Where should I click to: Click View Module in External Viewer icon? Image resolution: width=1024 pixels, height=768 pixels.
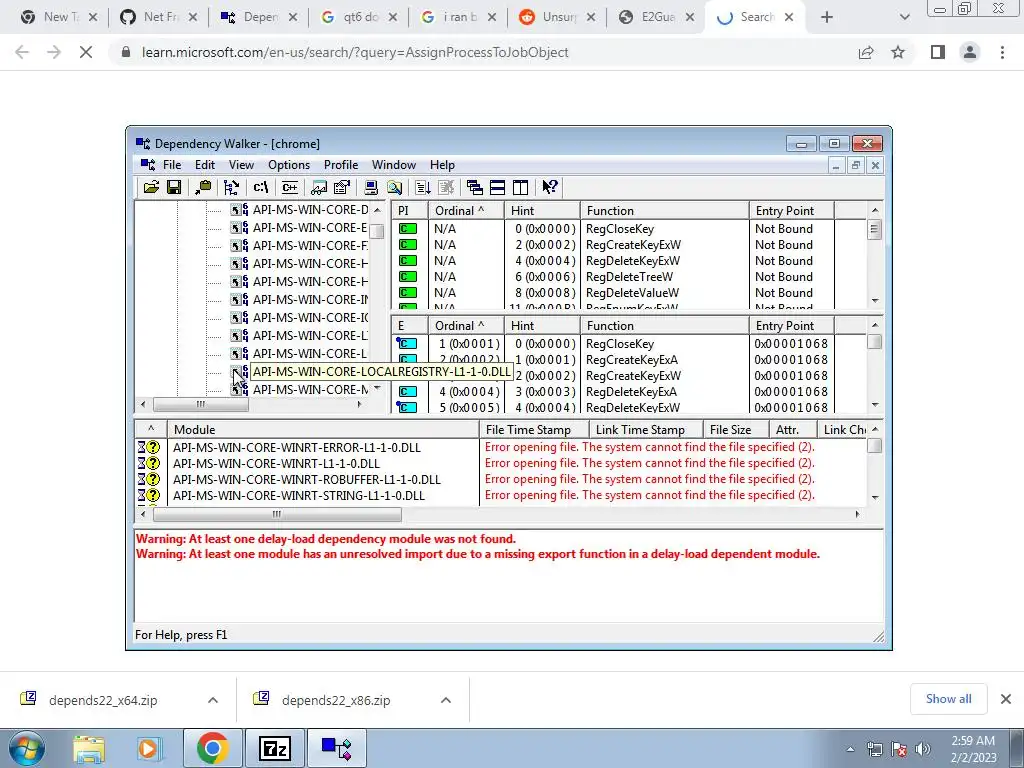[319, 187]
